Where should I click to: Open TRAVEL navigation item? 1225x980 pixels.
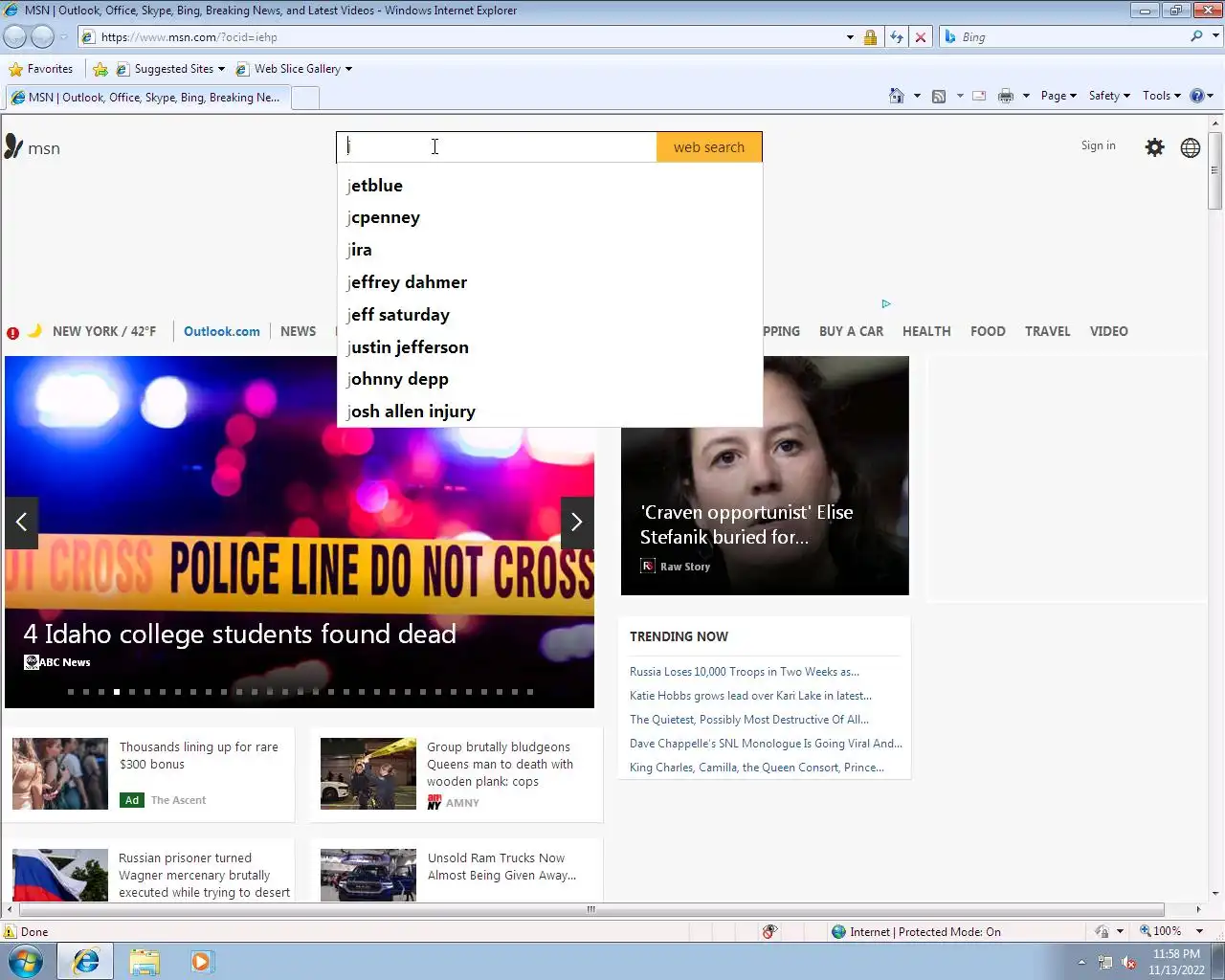(1047, 331)
